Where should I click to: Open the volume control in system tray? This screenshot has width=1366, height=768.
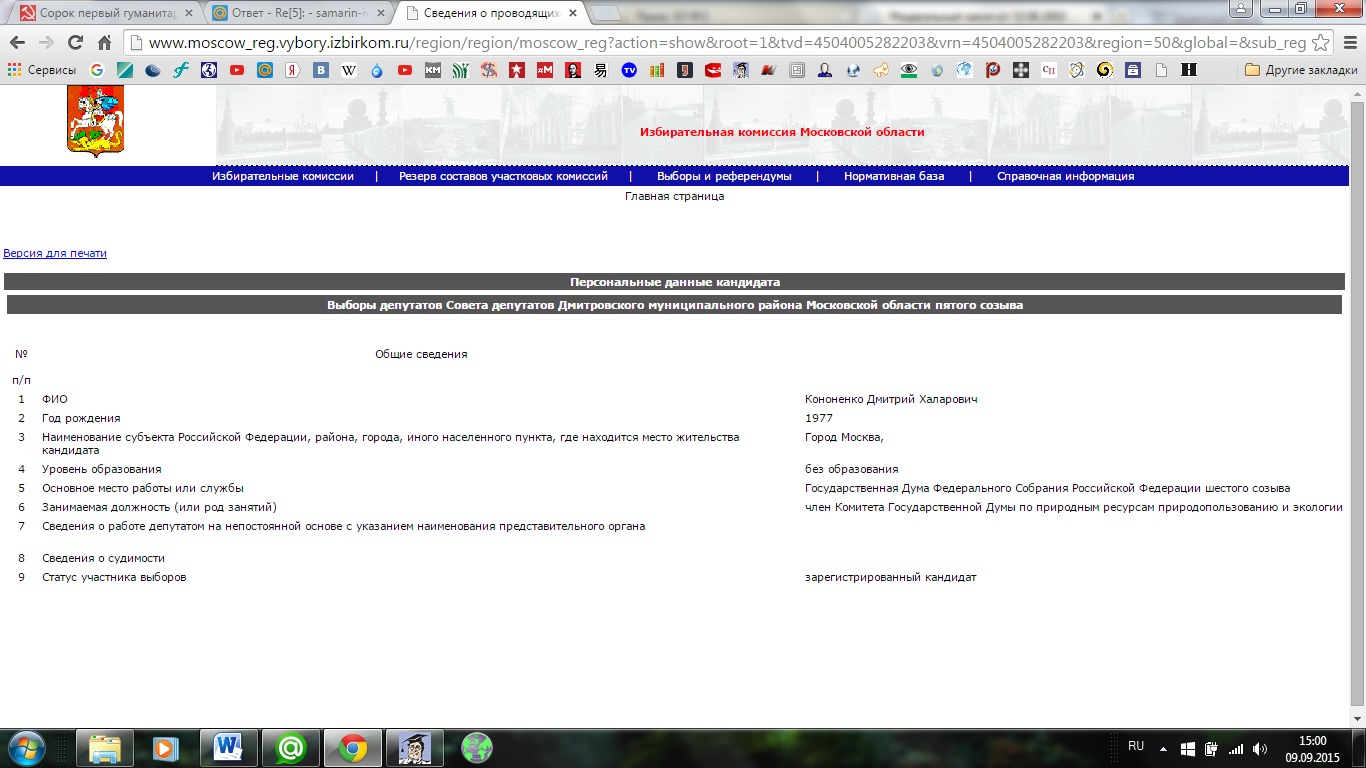coord(1259,748)
